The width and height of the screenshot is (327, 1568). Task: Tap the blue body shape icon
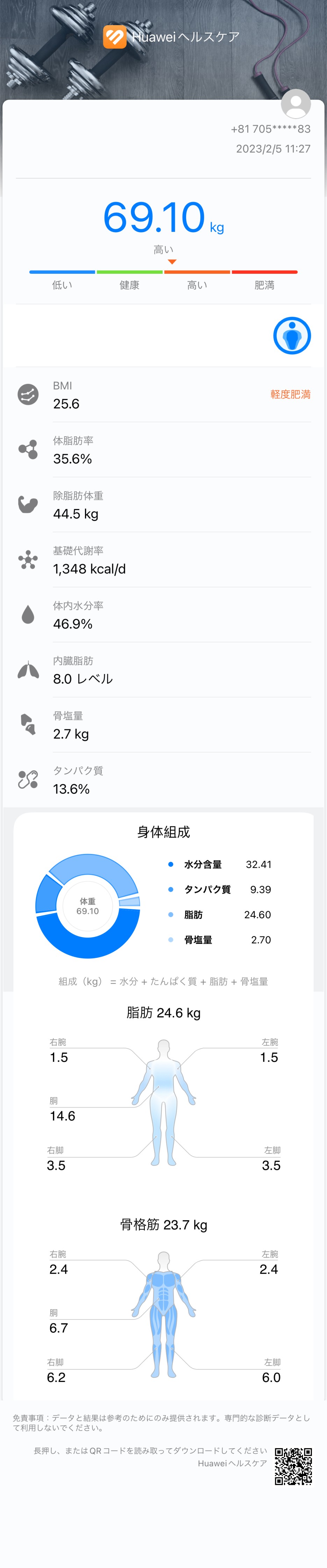[x=292, y=335]
